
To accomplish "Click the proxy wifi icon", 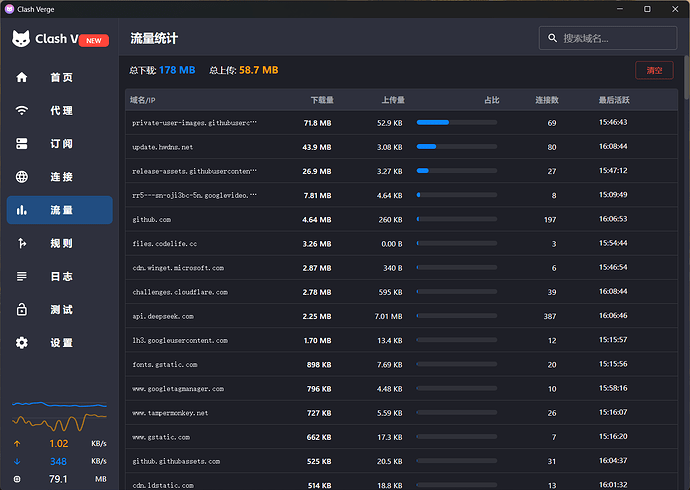I will (x=22, y=110).
